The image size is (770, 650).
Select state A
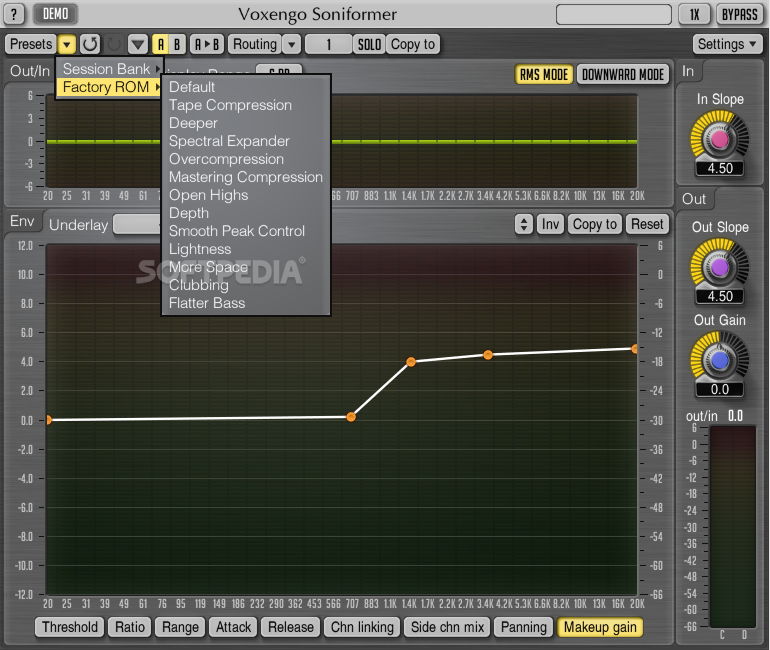click(x=161, y=44)
